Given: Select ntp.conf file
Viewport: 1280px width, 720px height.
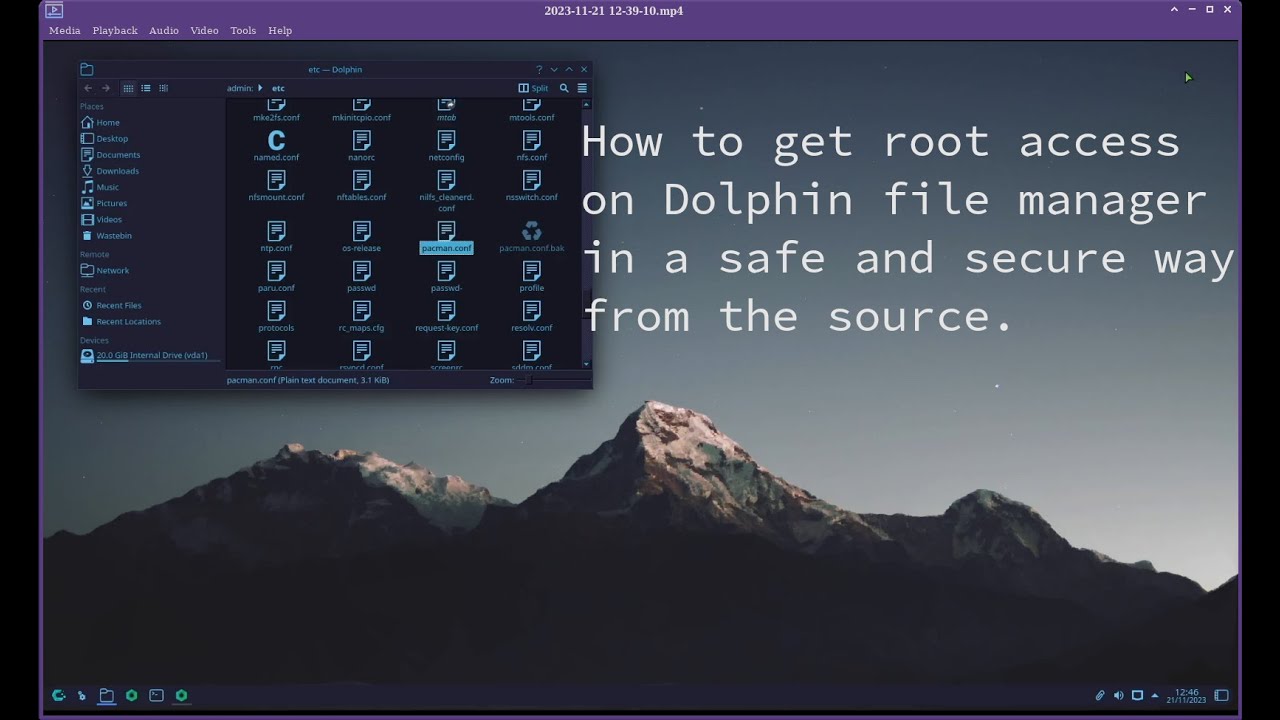Looking at the screenshot, I should 276,237.
